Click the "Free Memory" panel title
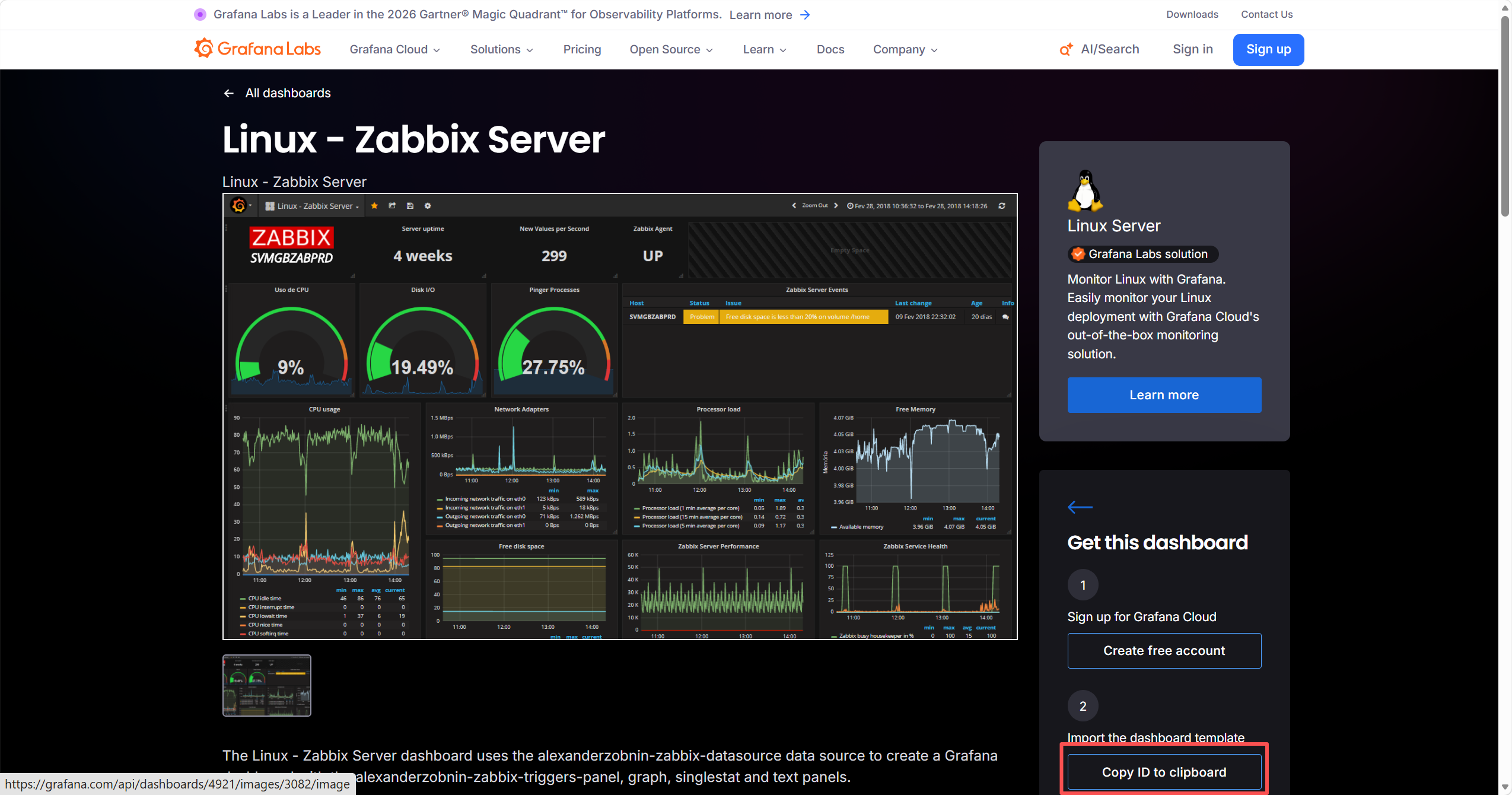The image size is (1512, 795). [x=915, y=409]
